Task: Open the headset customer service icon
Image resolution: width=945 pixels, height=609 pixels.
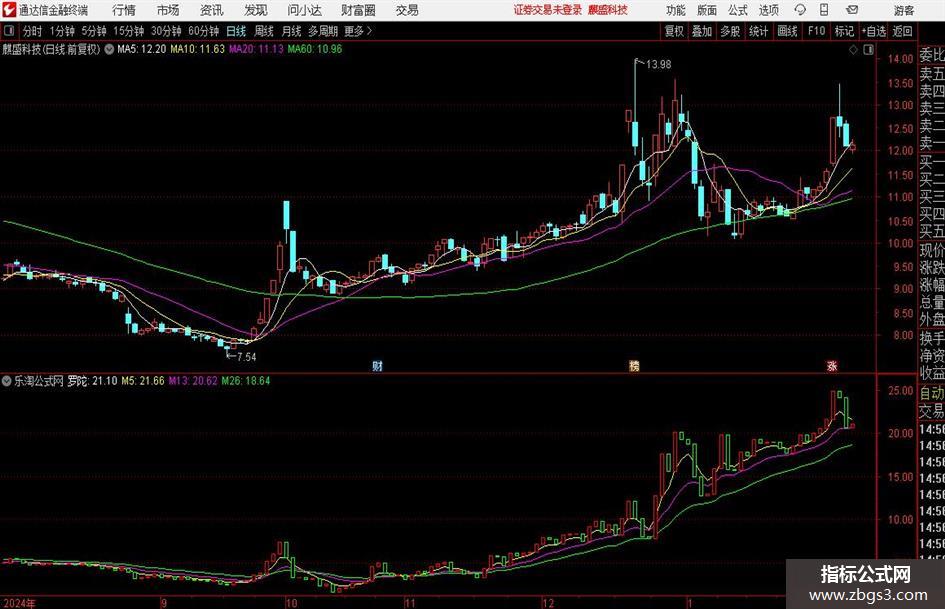Action: [800, 10]
